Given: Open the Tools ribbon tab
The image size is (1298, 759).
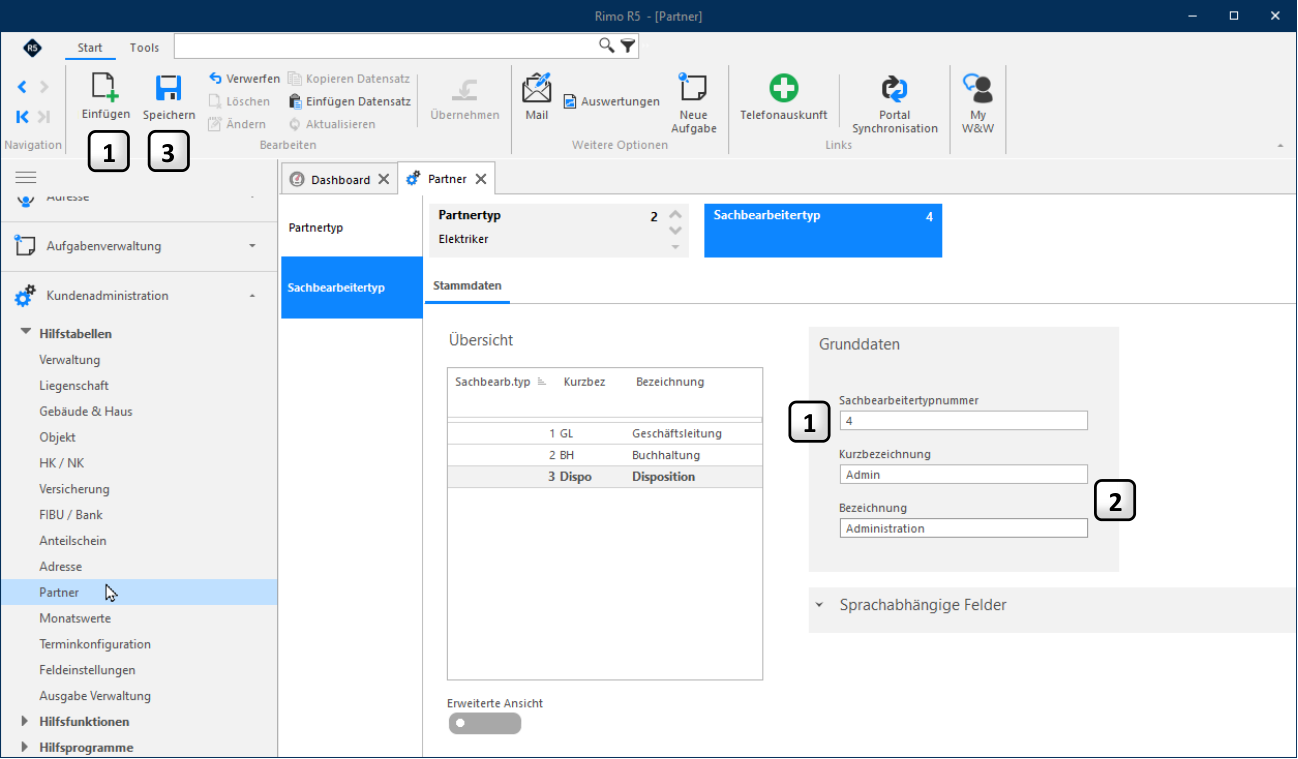Looking at the screenshot, I should click(x=144, y=47).
